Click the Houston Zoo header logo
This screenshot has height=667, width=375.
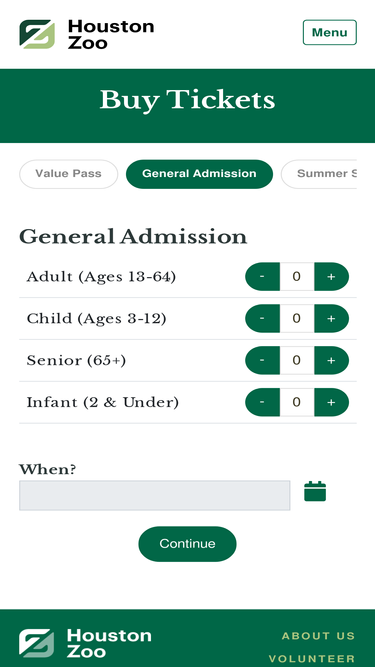[x=87, y=34]
